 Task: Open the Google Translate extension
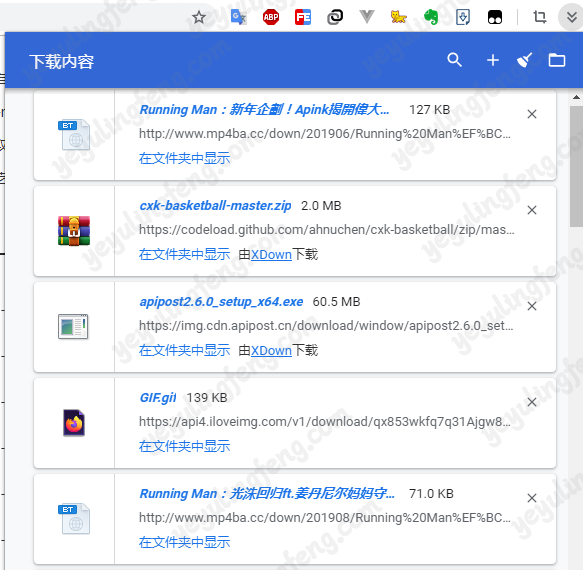point(238,17)
